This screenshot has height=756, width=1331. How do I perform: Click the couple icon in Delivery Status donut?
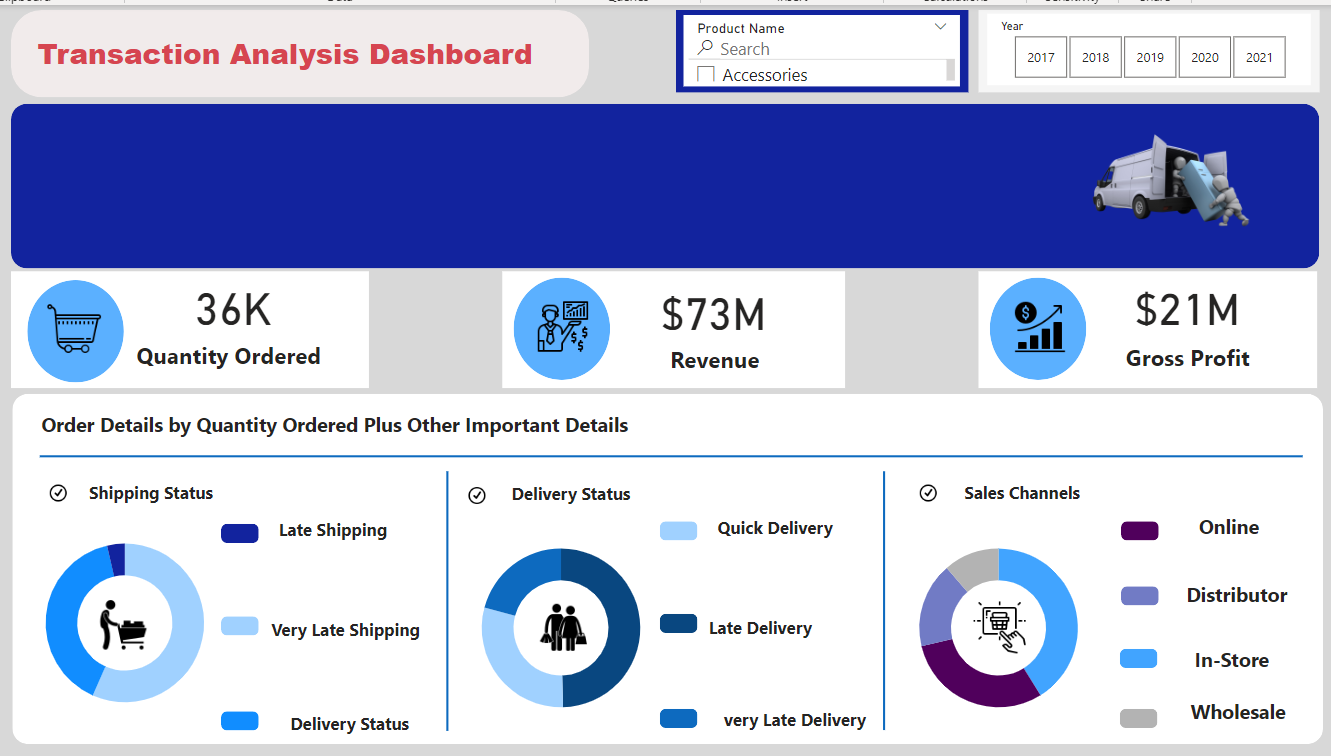(x=560, y=627)
